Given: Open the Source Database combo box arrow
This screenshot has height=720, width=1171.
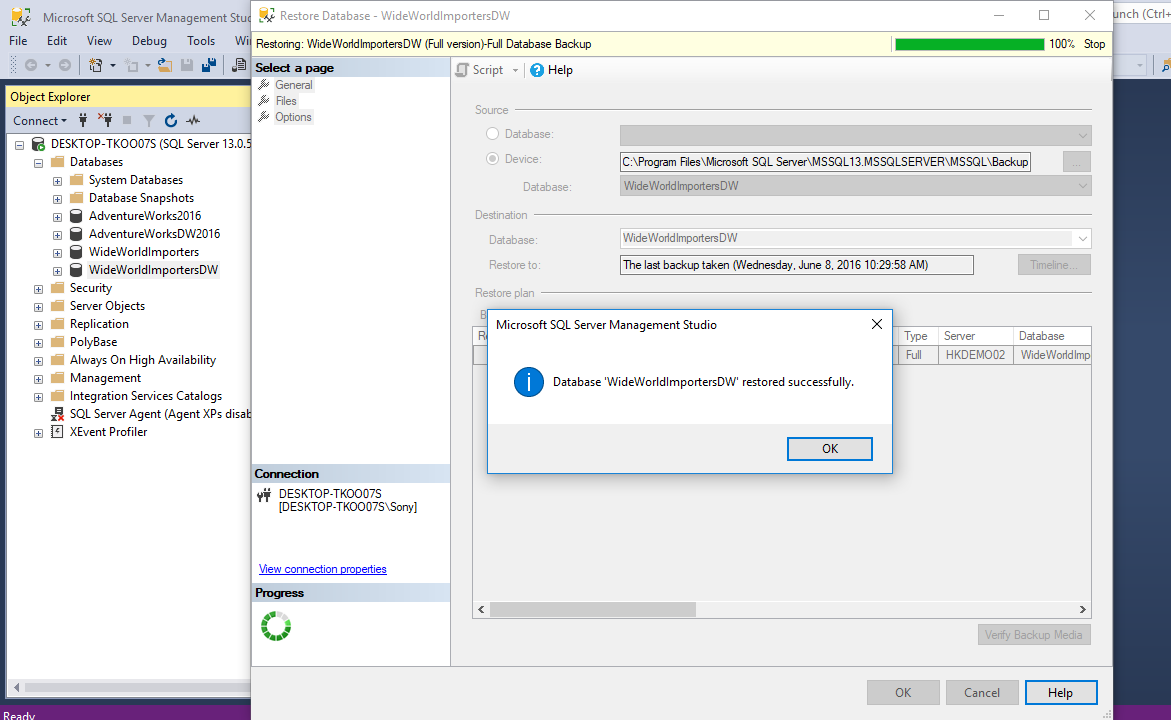Looking at the screenshot, I should pyautogui.click(x=1082, y=135).
